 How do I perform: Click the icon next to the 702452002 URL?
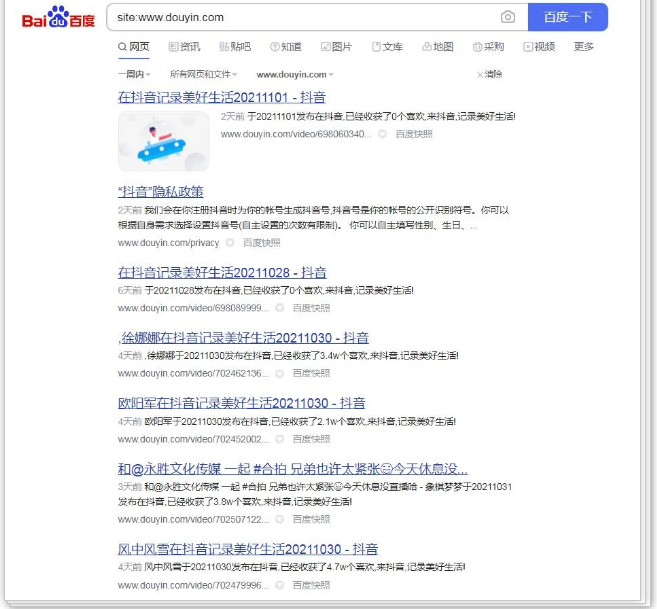tap(279, 439)
